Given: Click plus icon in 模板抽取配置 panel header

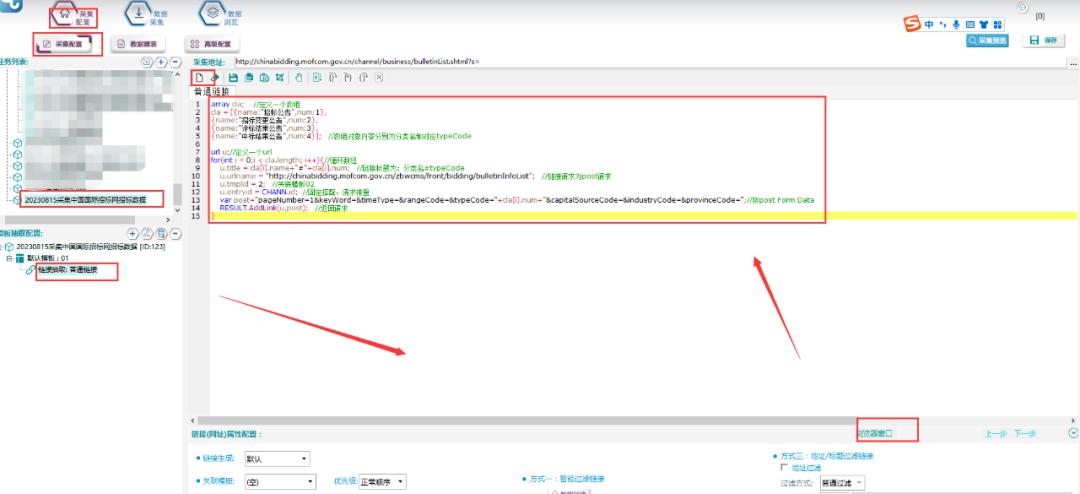Looking at the screenshot, I should click(132, 233).
